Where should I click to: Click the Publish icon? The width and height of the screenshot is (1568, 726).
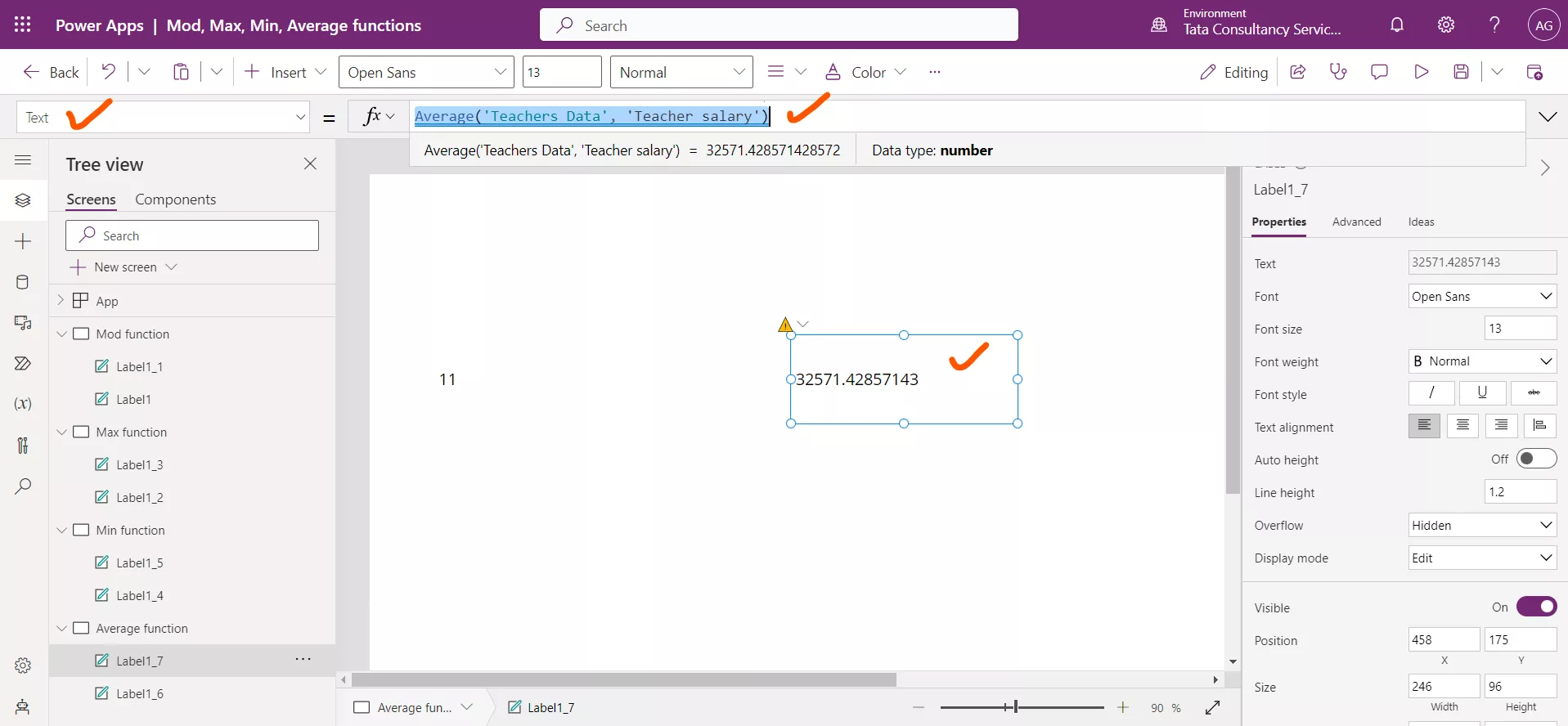tap(1534, 72)
